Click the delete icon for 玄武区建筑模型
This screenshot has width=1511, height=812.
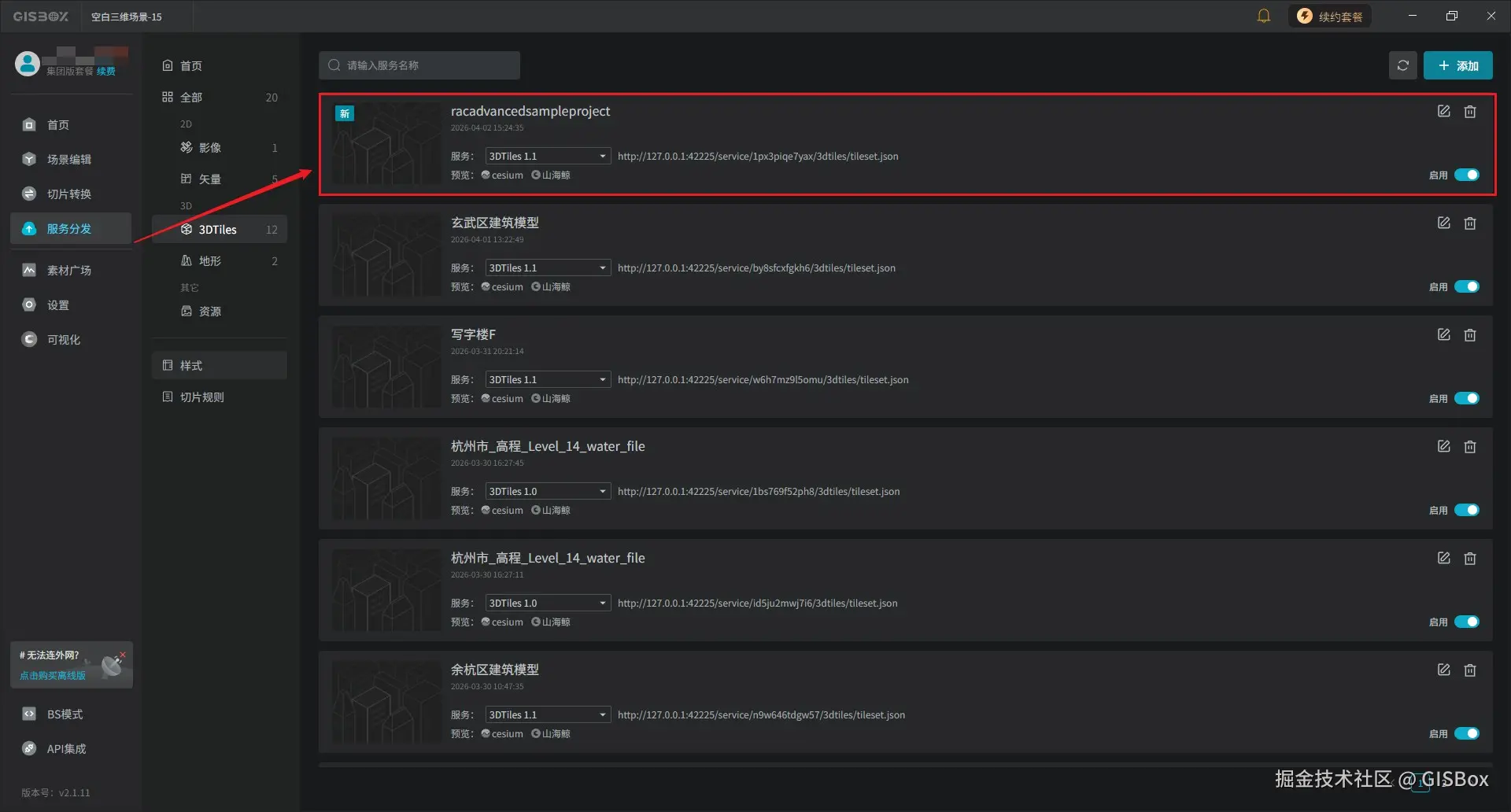coord(1470,223)
